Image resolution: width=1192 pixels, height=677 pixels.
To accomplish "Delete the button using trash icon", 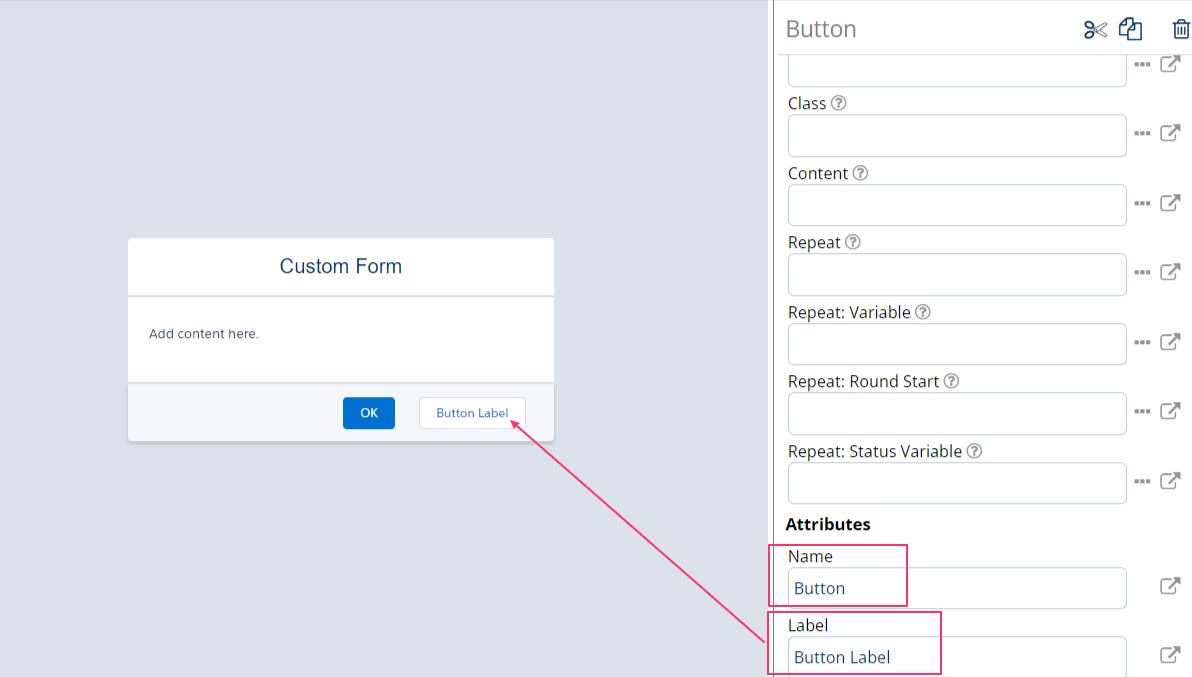I will [x=1181, y=30].
